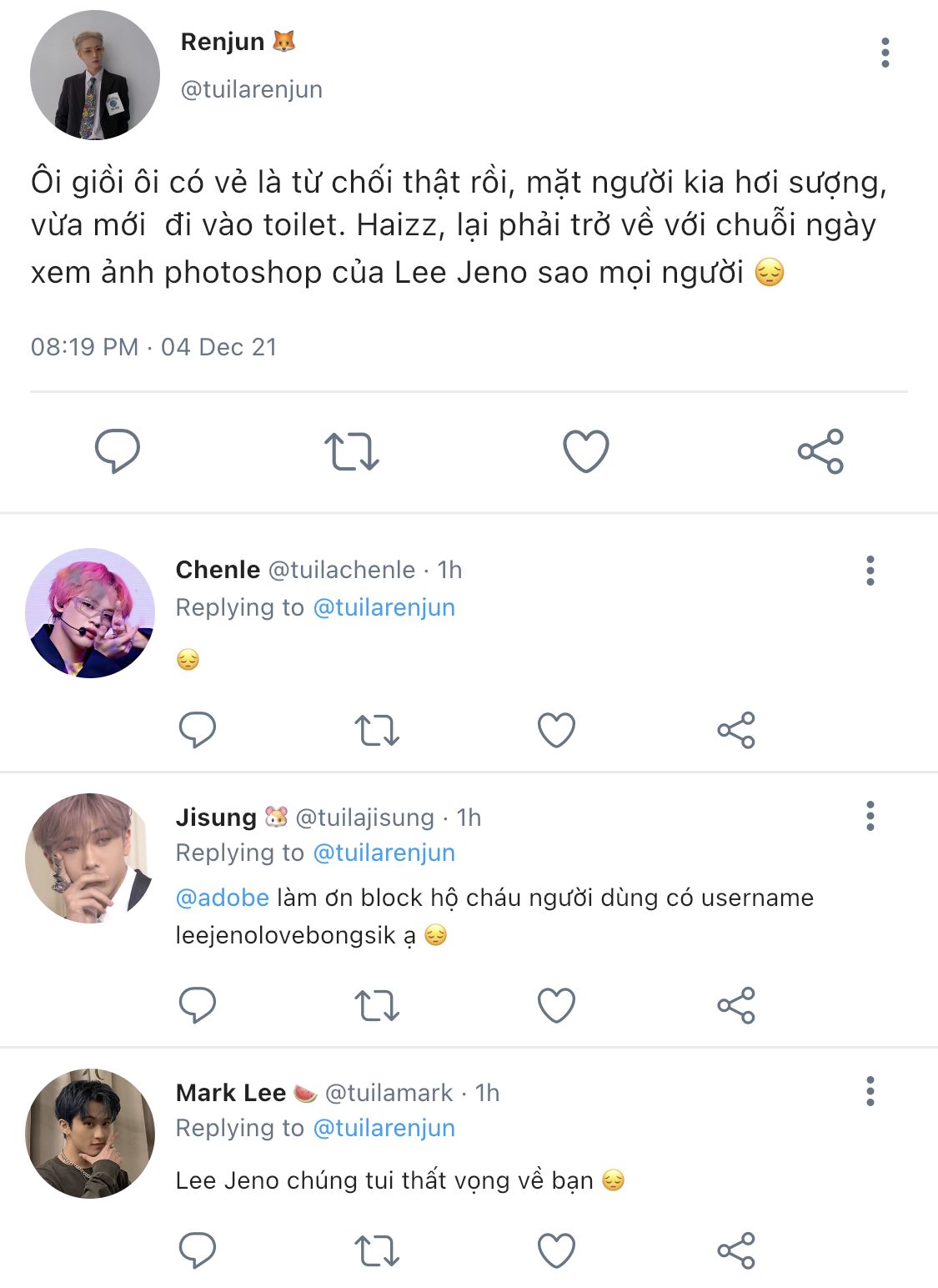
Task: Open @tuilarenjun link in Chenle's reply
Action: [x=384, y=607]
